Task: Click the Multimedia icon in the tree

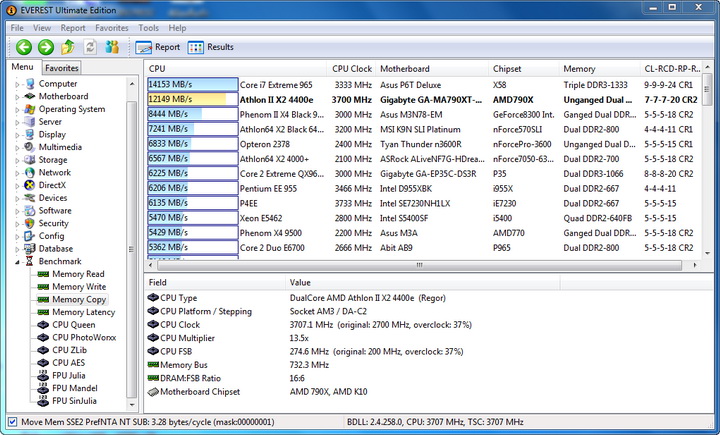Action: [x=30, y=147]
